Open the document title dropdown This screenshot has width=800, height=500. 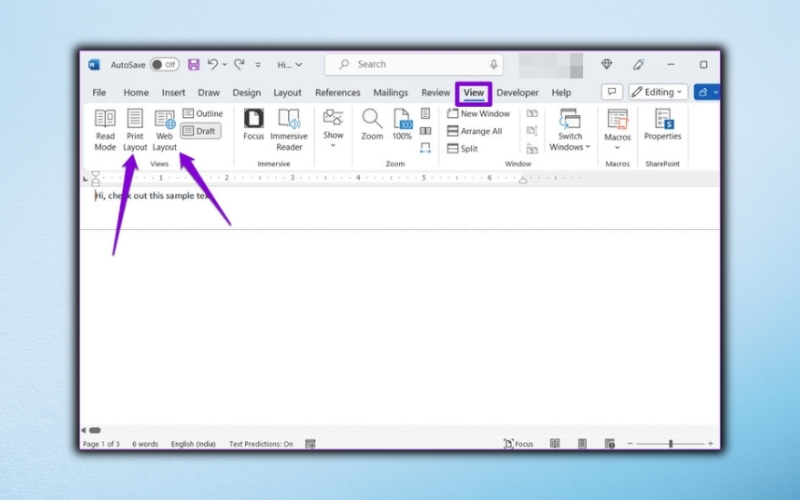290,65
